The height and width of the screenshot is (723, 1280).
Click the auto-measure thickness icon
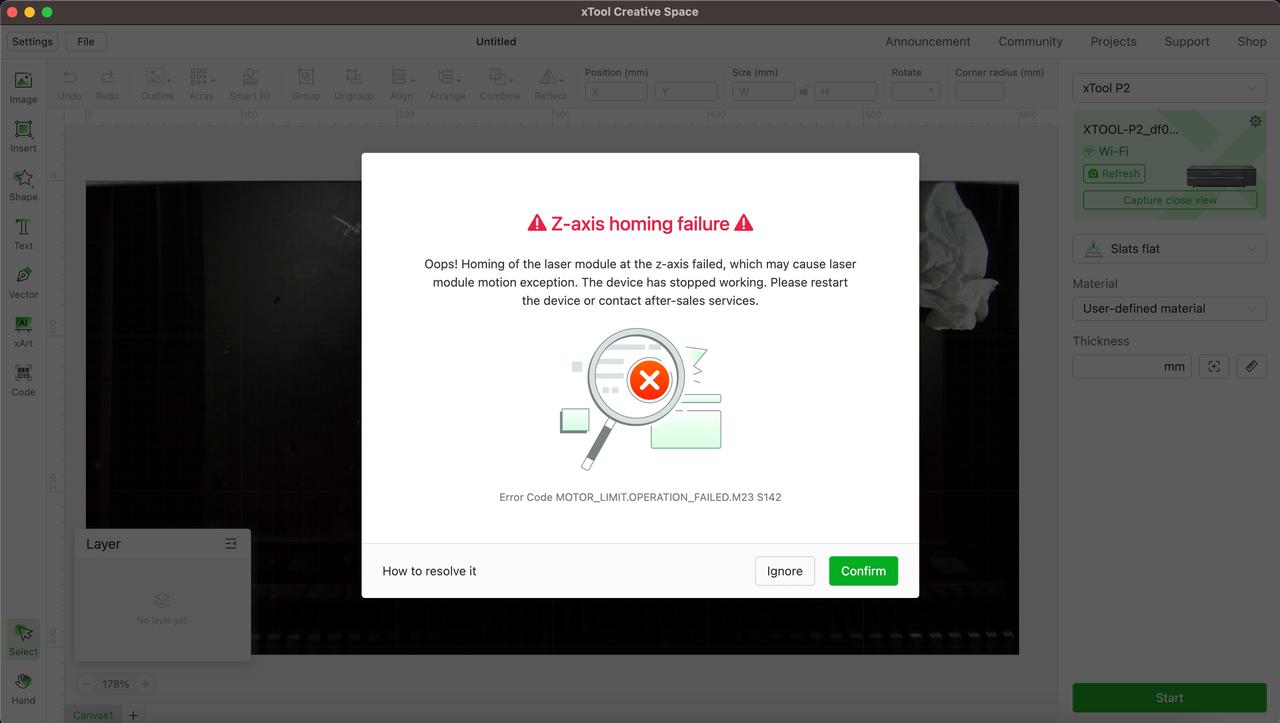(1214, 366)
